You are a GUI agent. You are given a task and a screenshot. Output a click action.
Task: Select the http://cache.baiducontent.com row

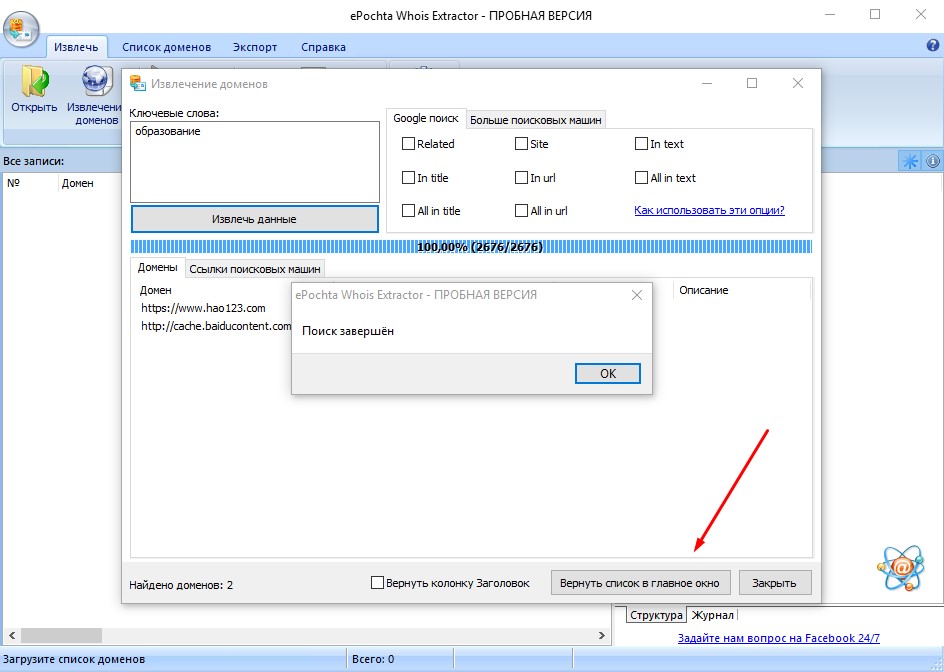click(x=216, y=326)
